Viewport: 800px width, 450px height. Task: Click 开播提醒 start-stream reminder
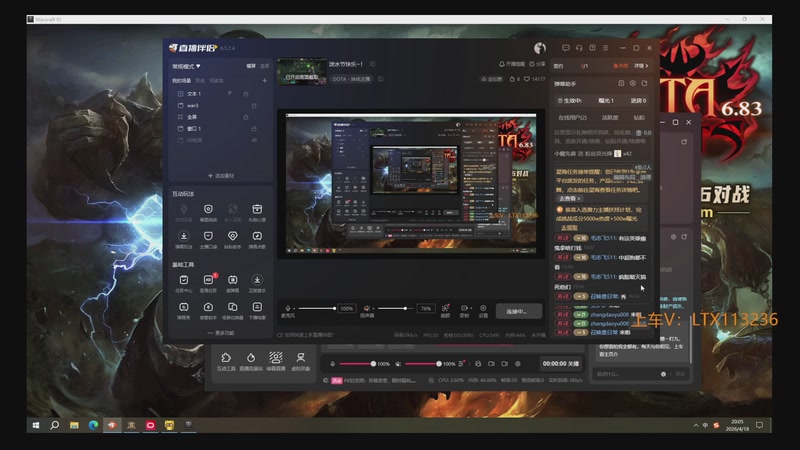pos(511,64)
